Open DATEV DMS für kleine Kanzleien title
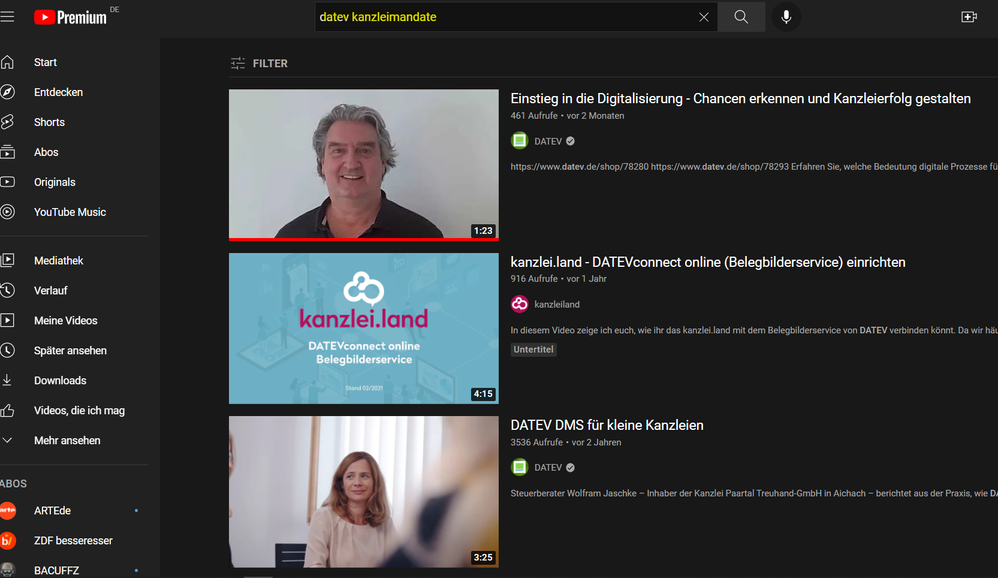998x578 pixels. [x=607, y=425]
